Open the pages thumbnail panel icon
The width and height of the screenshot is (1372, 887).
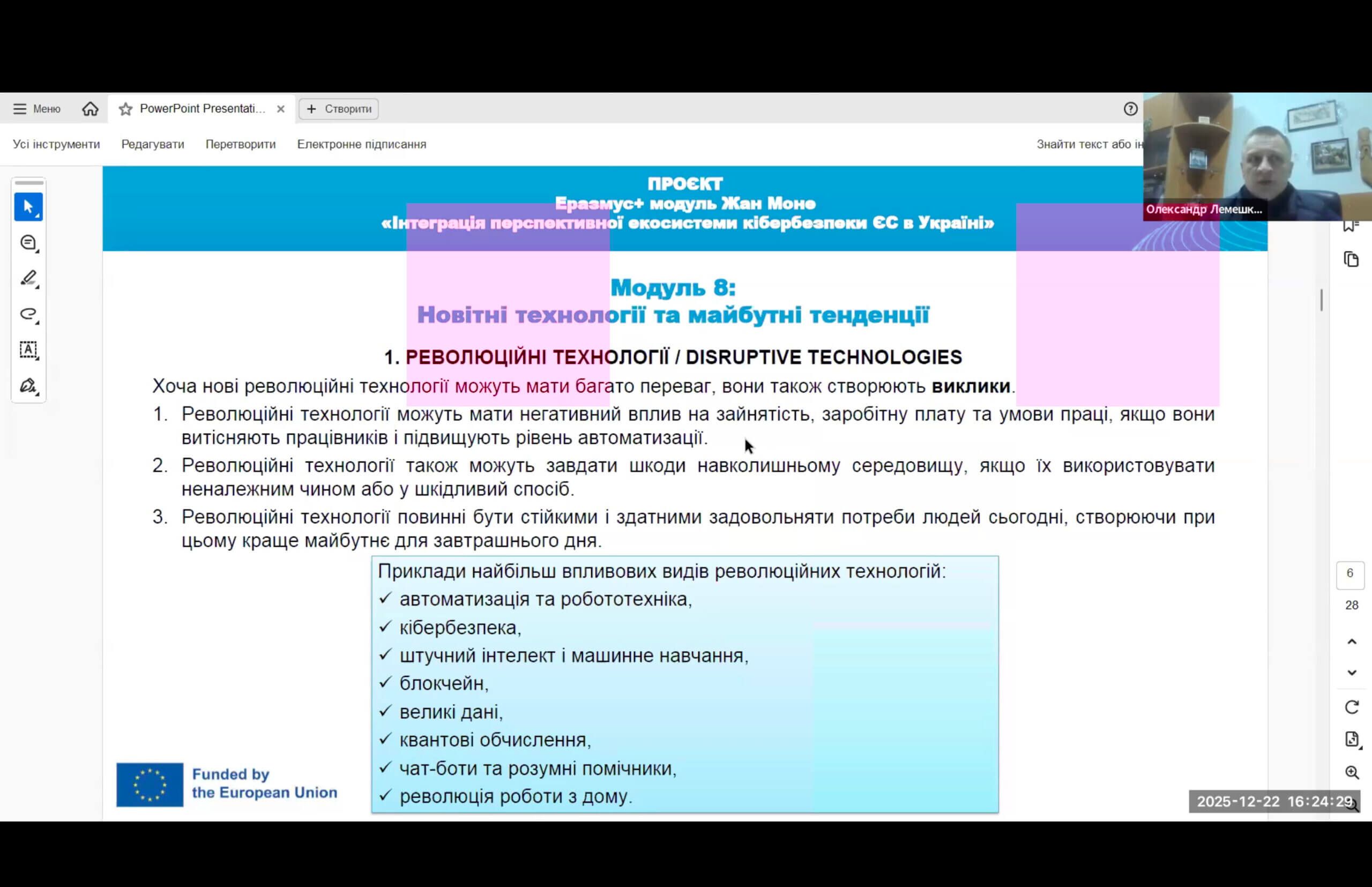[1351, 259]
